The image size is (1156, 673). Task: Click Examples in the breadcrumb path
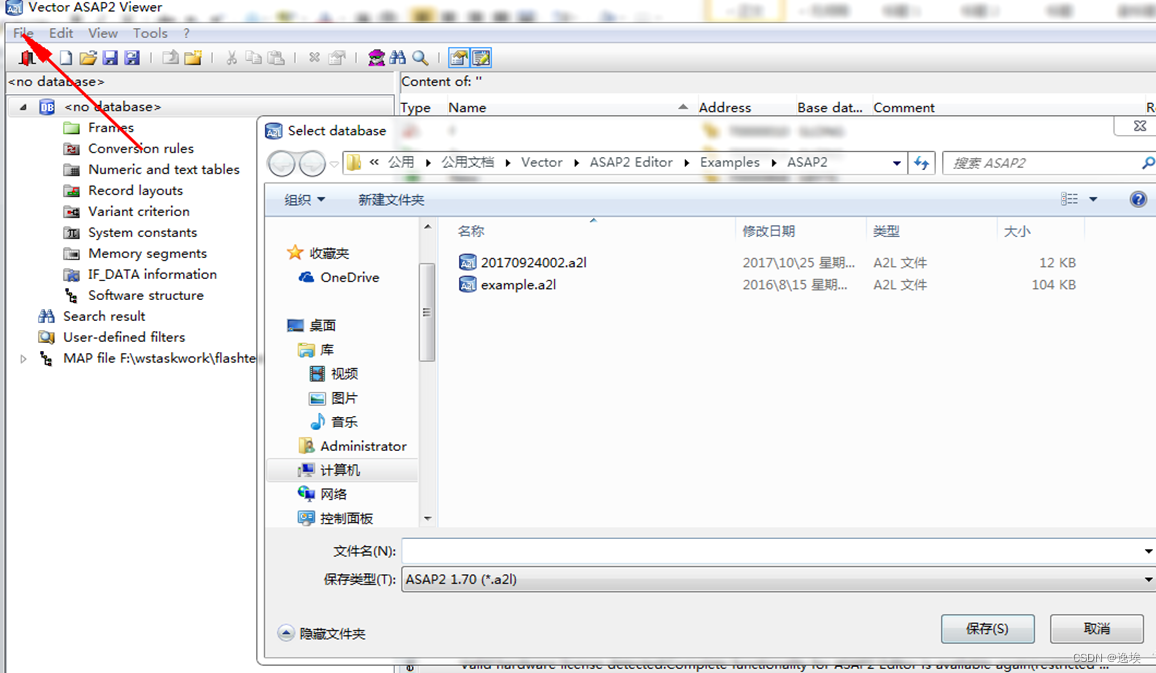tap(729, 162)
